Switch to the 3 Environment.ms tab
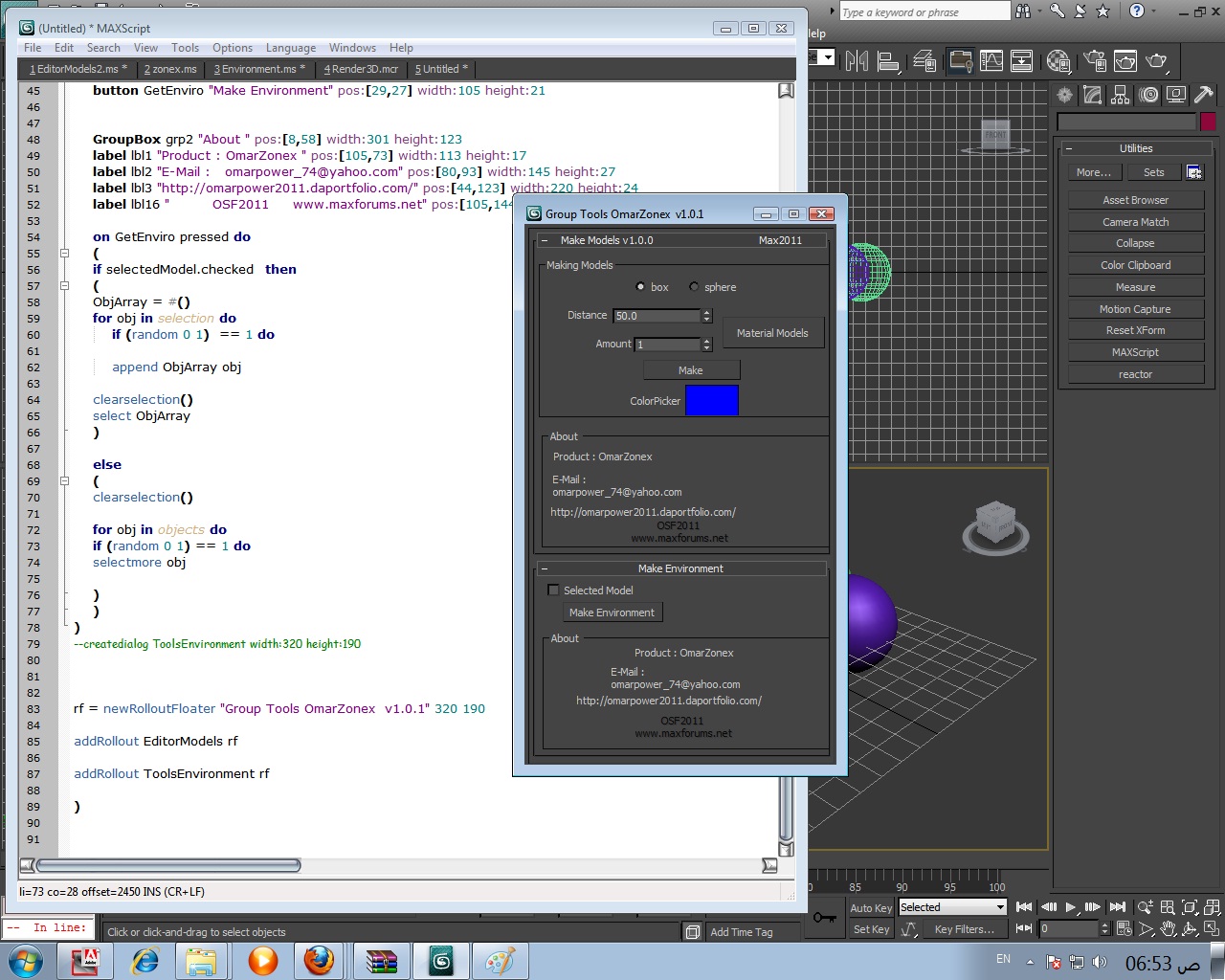1225x980 pixels. [259, 69]
